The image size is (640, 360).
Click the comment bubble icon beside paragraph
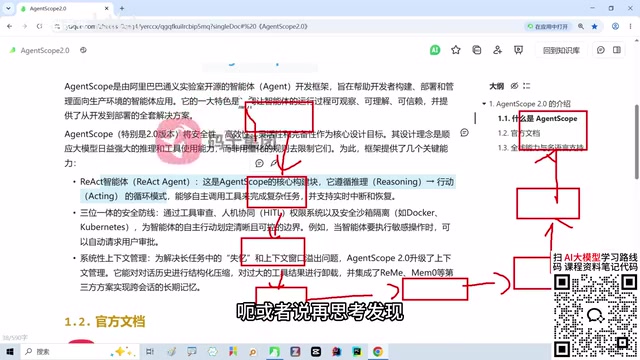[464, 133]
